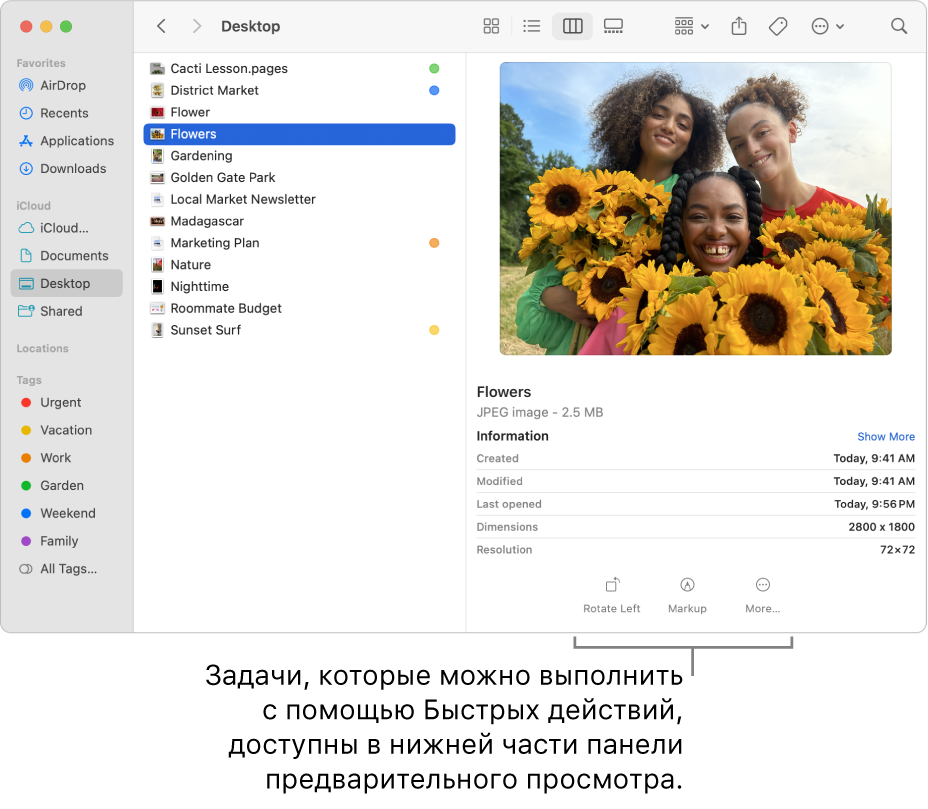Click the blue tag dot on District Market

pos(434,91)
